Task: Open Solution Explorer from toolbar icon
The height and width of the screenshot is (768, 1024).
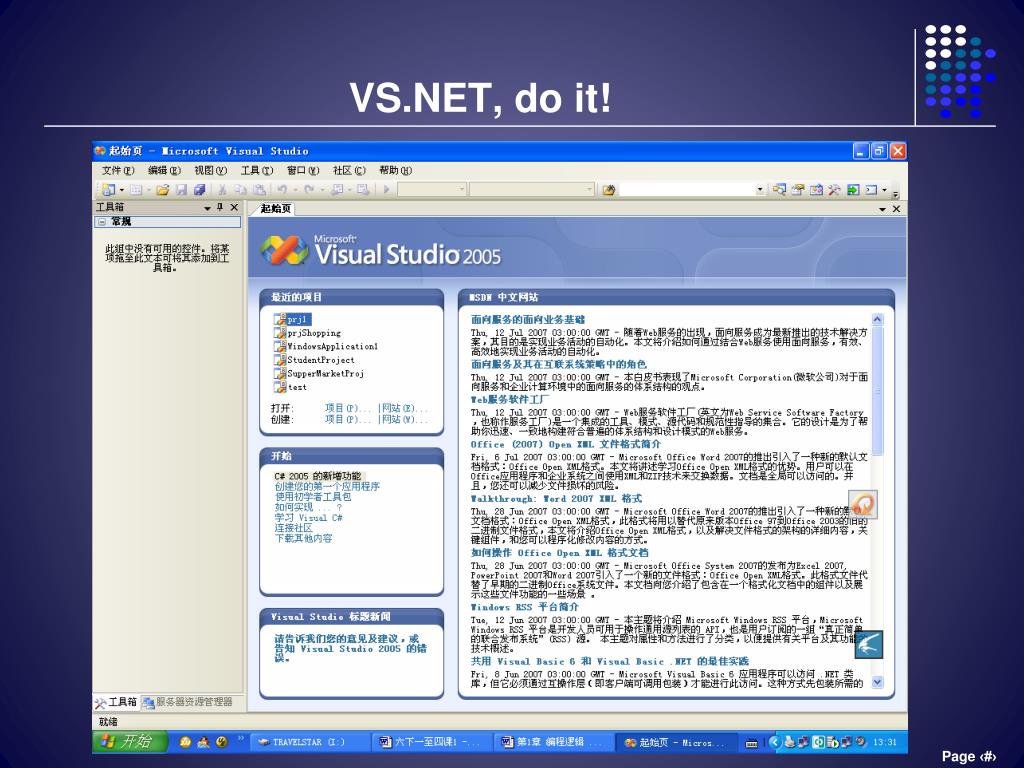Action: 779,189
